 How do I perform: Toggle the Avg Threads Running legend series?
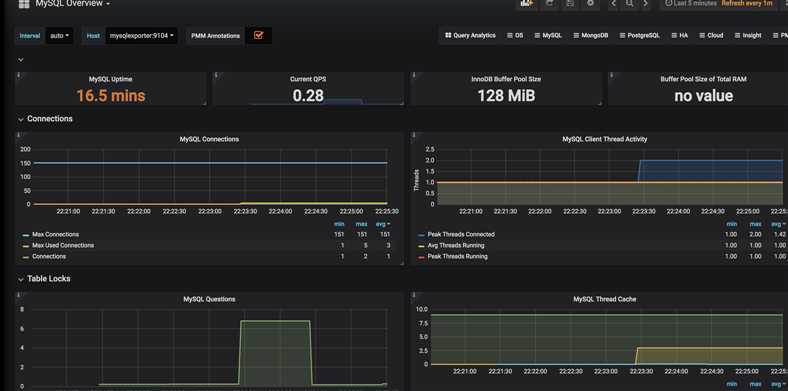(456, 246)
